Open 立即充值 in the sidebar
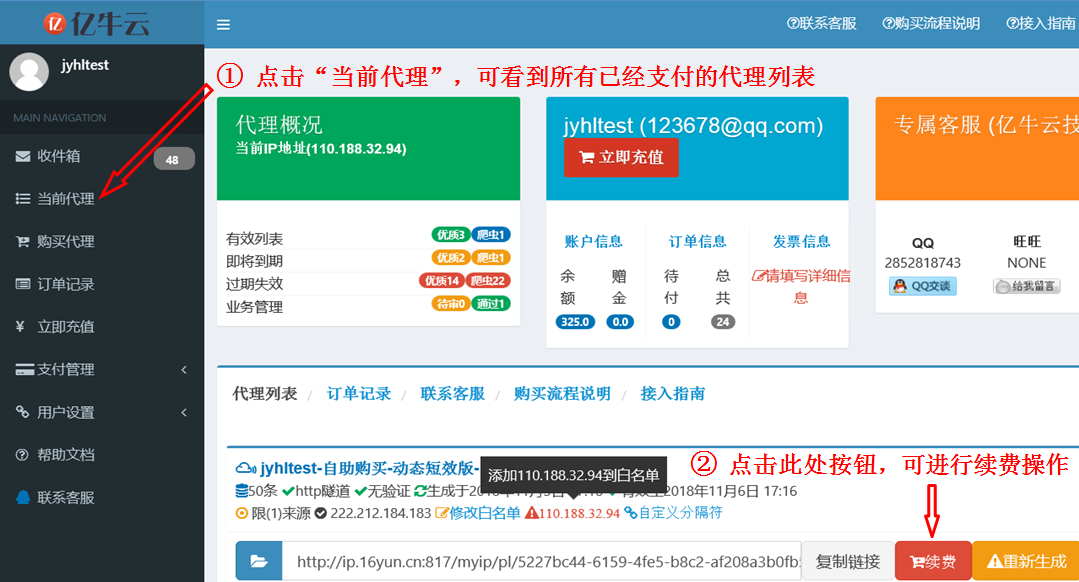 (x=65, y=327)
